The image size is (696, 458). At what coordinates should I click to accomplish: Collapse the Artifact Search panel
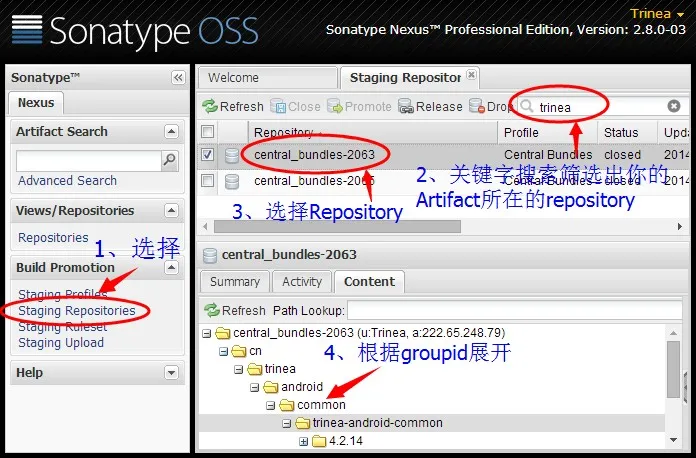tap(171, 132)
